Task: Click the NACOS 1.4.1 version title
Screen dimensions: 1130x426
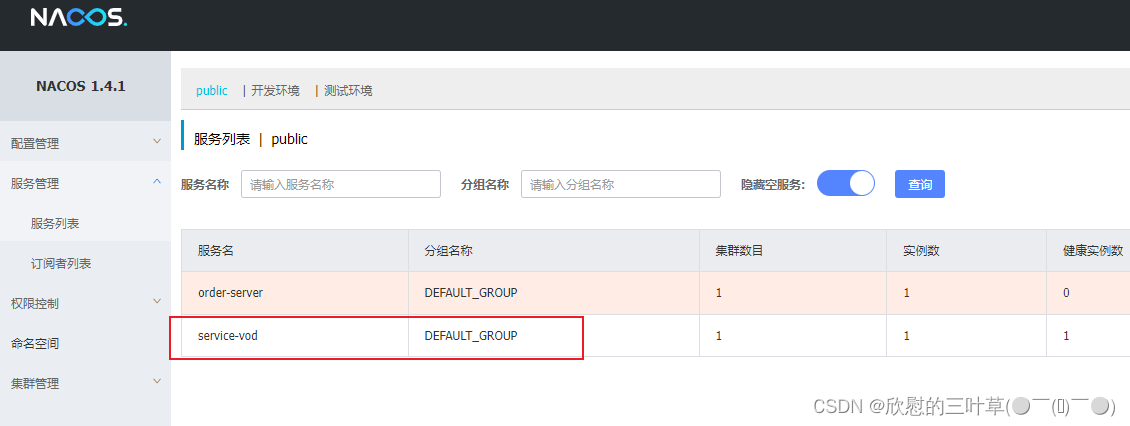Action: (x=81, y=86)
